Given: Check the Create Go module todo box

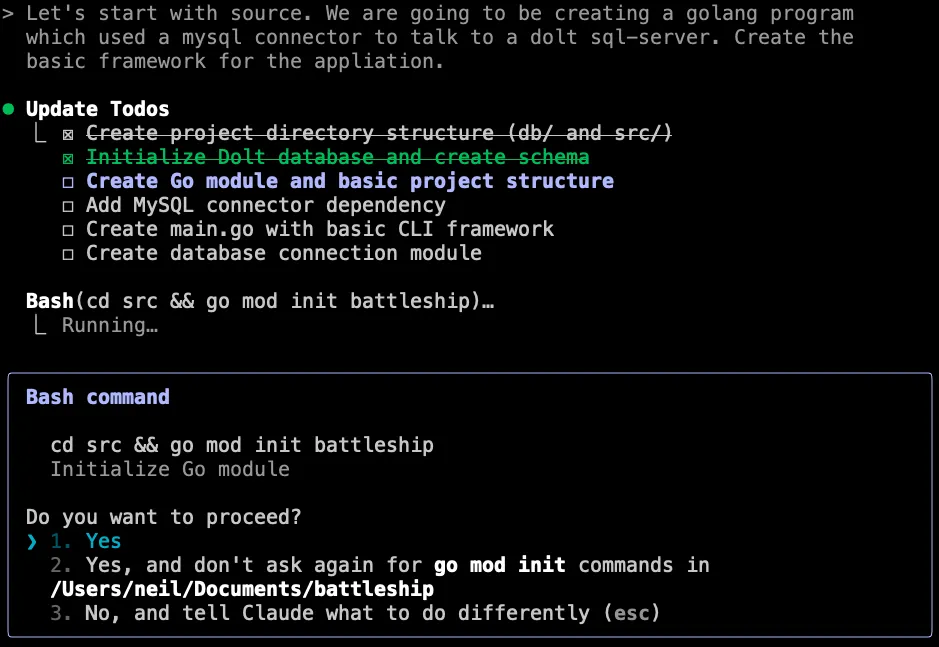Looking at the screenshot, I should (x=68, y=181).
